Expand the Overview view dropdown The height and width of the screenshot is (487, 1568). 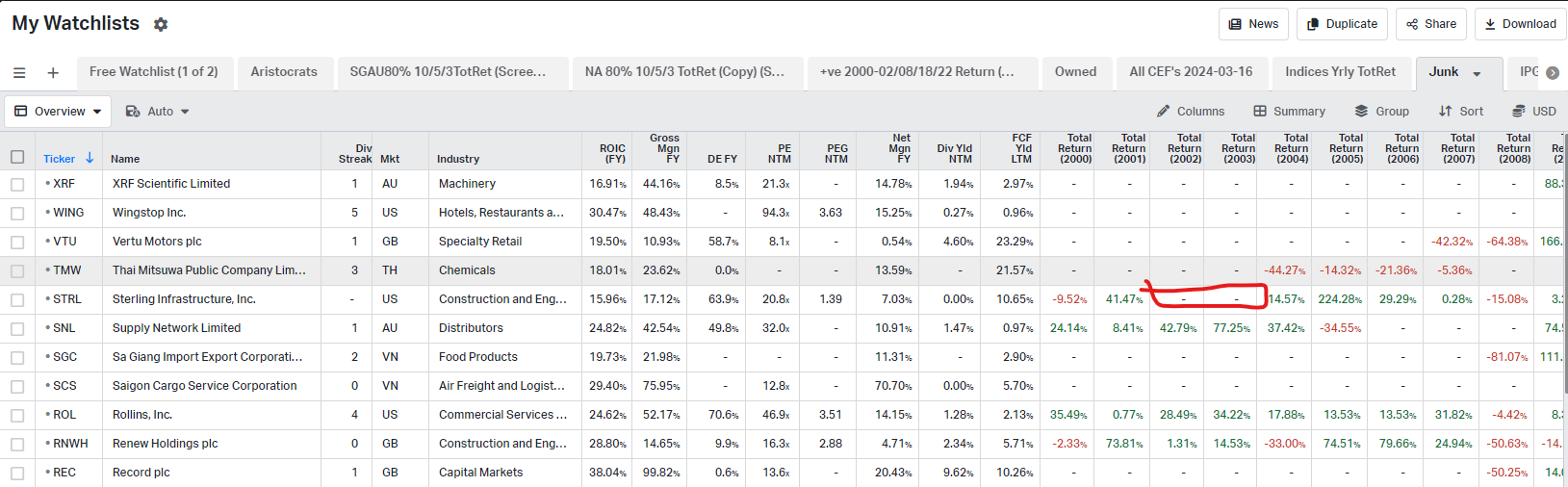pyautogui.click(x=58, y=112)
